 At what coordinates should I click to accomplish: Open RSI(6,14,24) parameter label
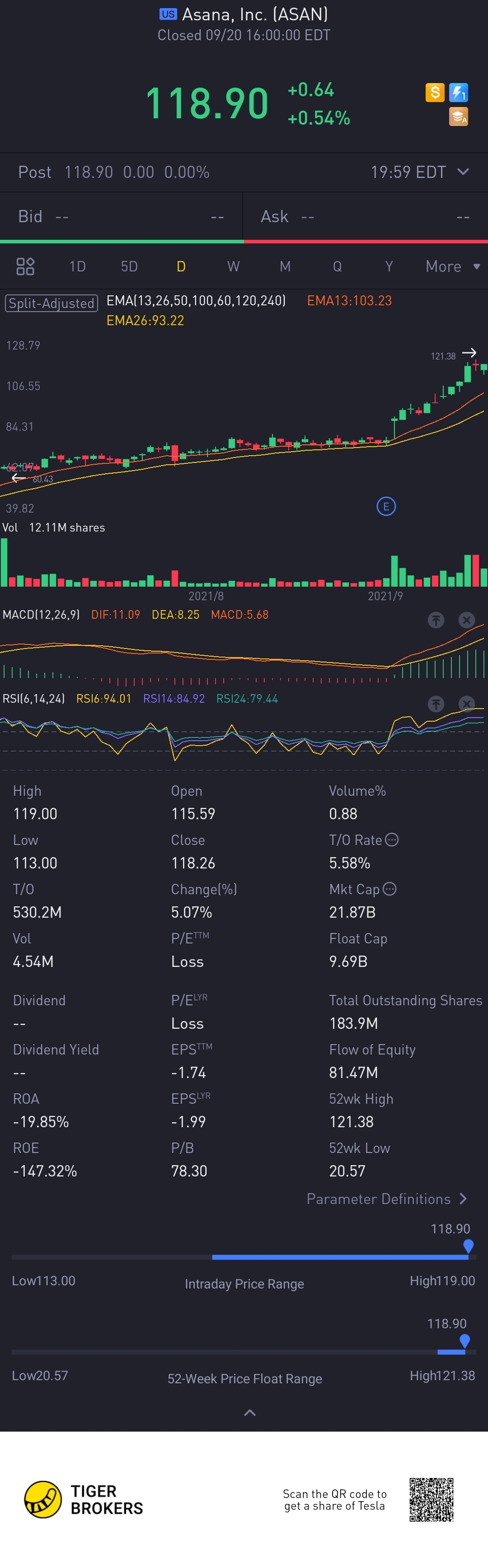(33, 699)
